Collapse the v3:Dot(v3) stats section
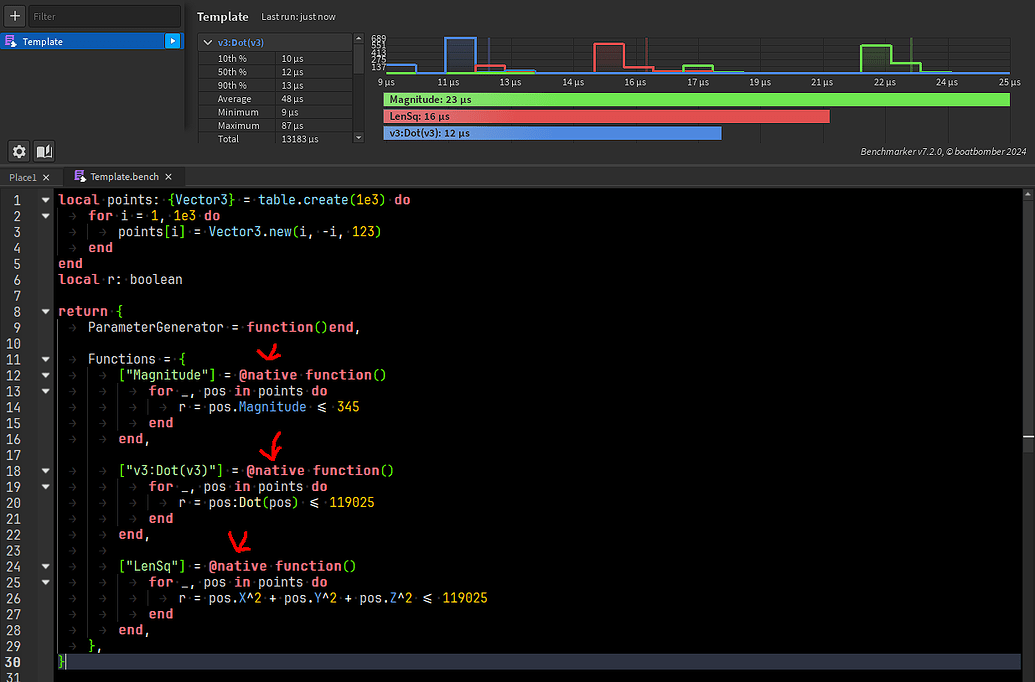Image resolution: width=1035 pixels, height=682 pixels. tap(207, 42)
